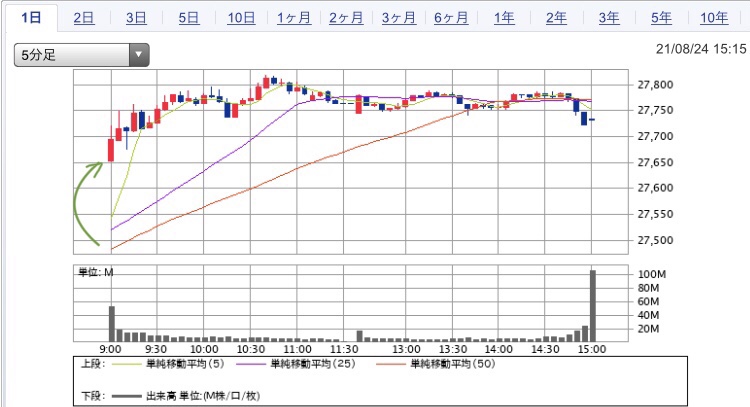
Task: Click the 27,500 price axis label
Action: tap(655, 240)
